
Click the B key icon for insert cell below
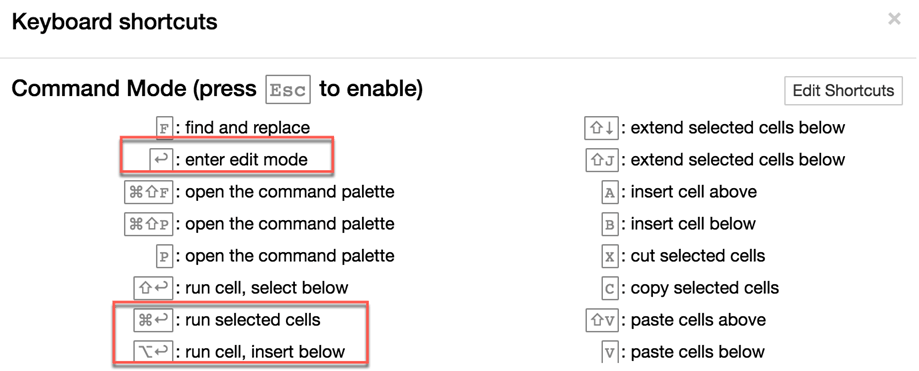pyautogui.click(x=610, y=224)
